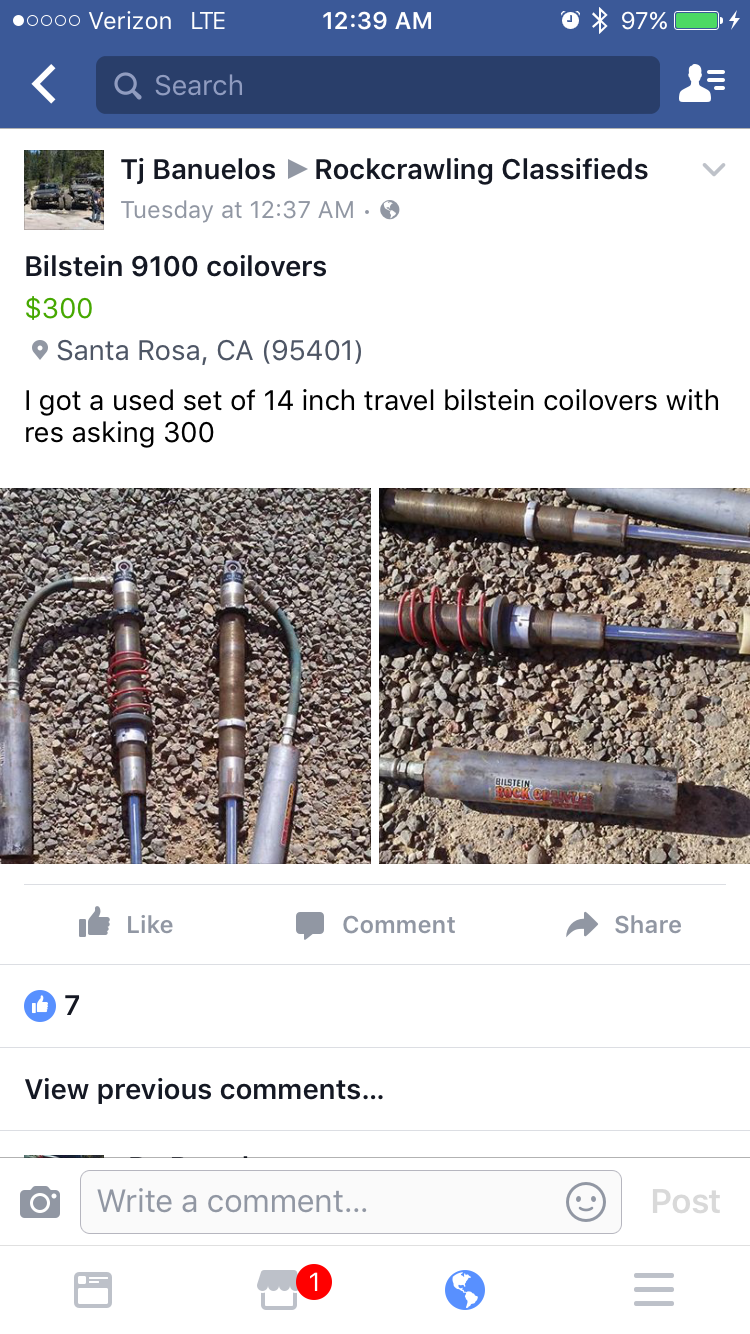Tap the public globe privacy icon
Screen dimensions: 750x1334
pos(390,210)
